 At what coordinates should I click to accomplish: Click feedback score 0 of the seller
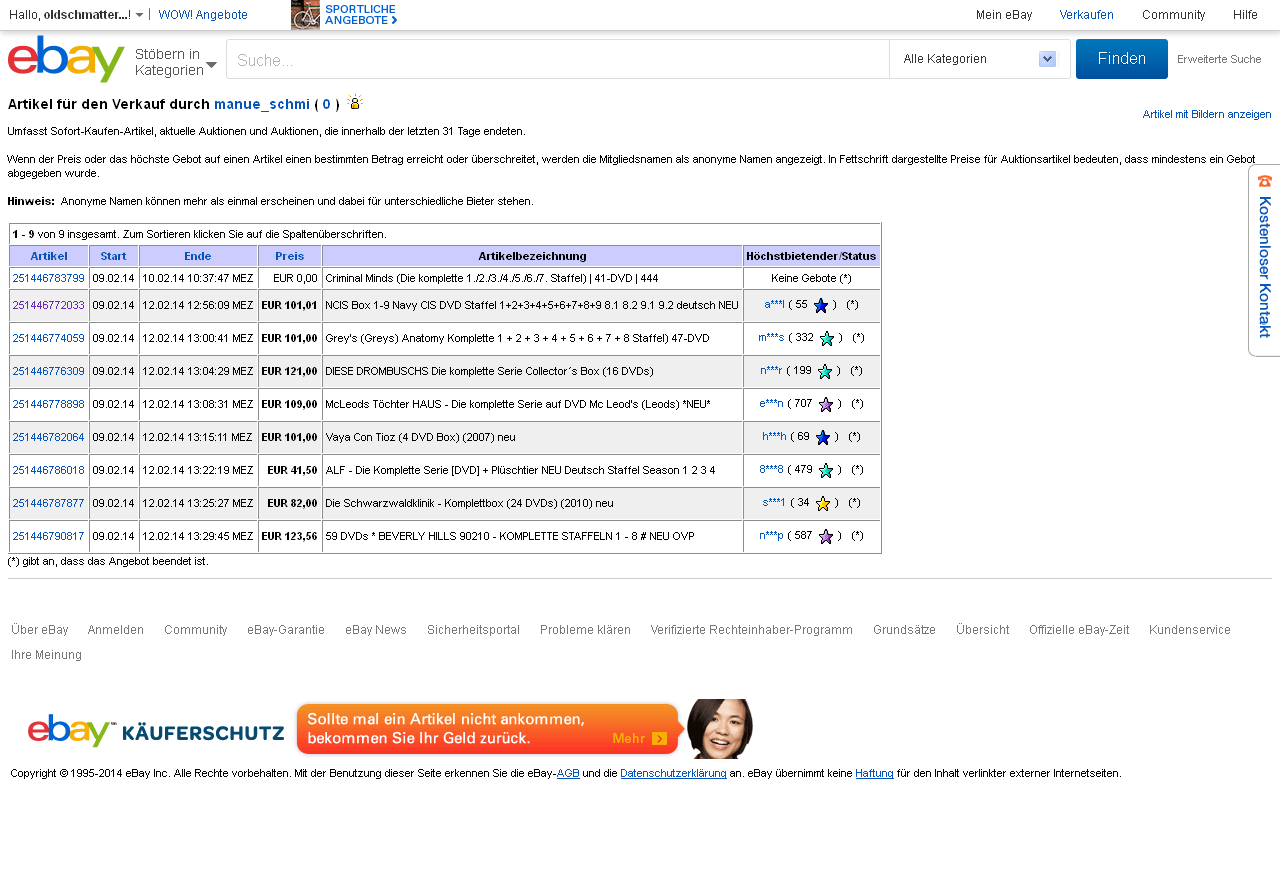(x=326, y=104)
